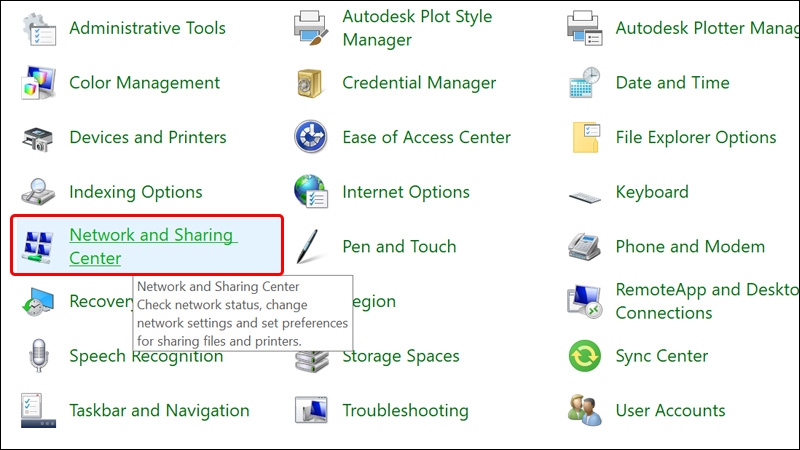This screenshot has height=450, width=800.
Task: Click the File Explorer Options text
Action: coord(696,137)
